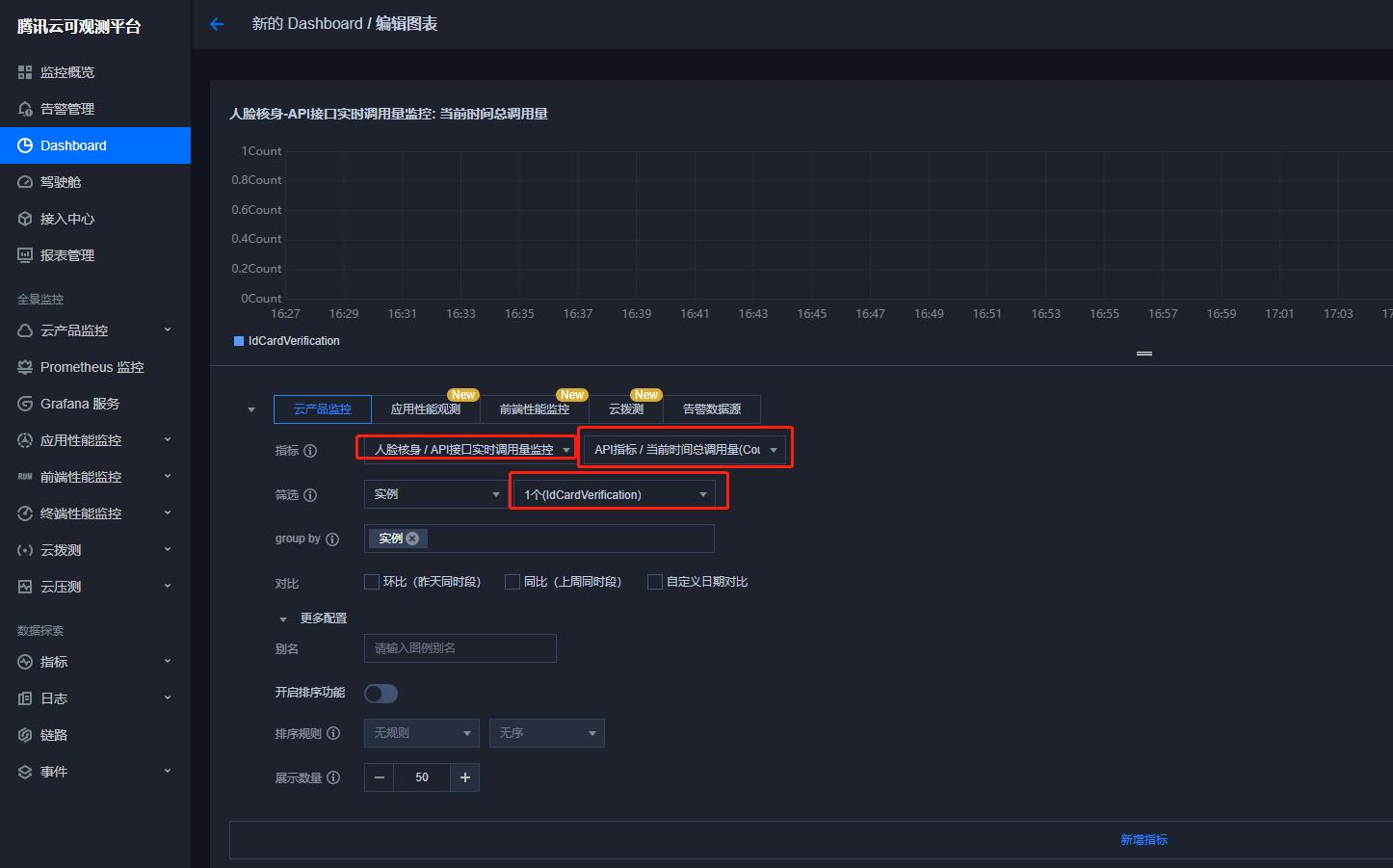Viewport: 1393px width, 868px height.
Task: Expand the 云产品监控 sidebar submenu chevron
Action: point(168,329)
